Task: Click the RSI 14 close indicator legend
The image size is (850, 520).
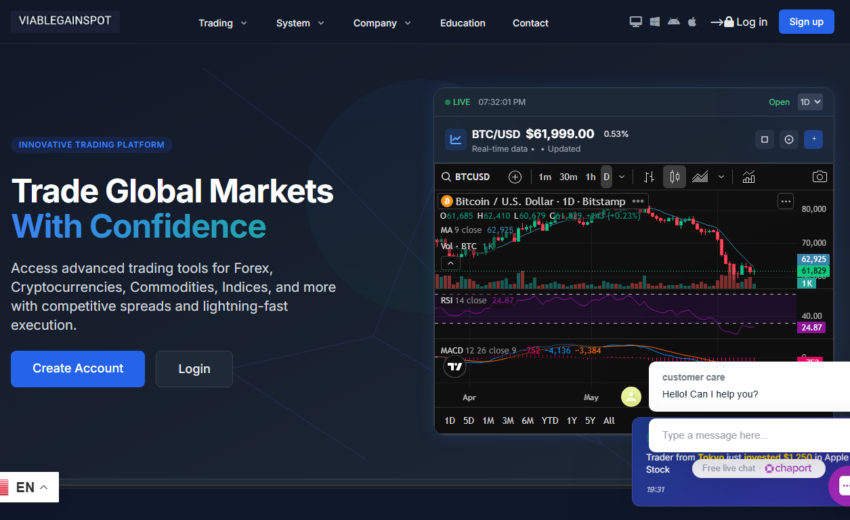Action: point(477,300)
